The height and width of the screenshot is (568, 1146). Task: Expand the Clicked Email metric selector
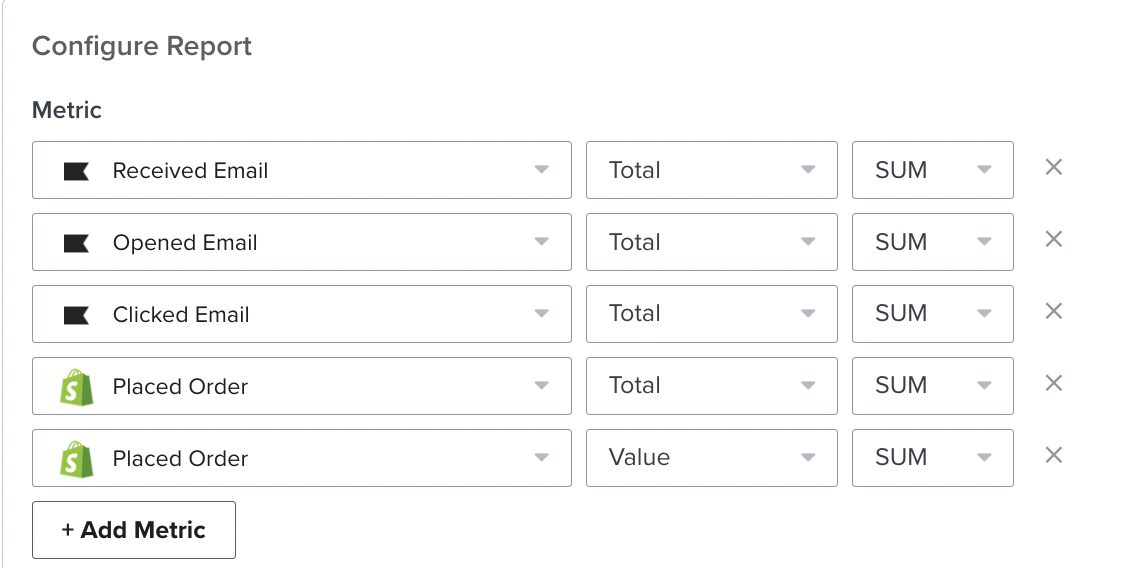(301, 314)
